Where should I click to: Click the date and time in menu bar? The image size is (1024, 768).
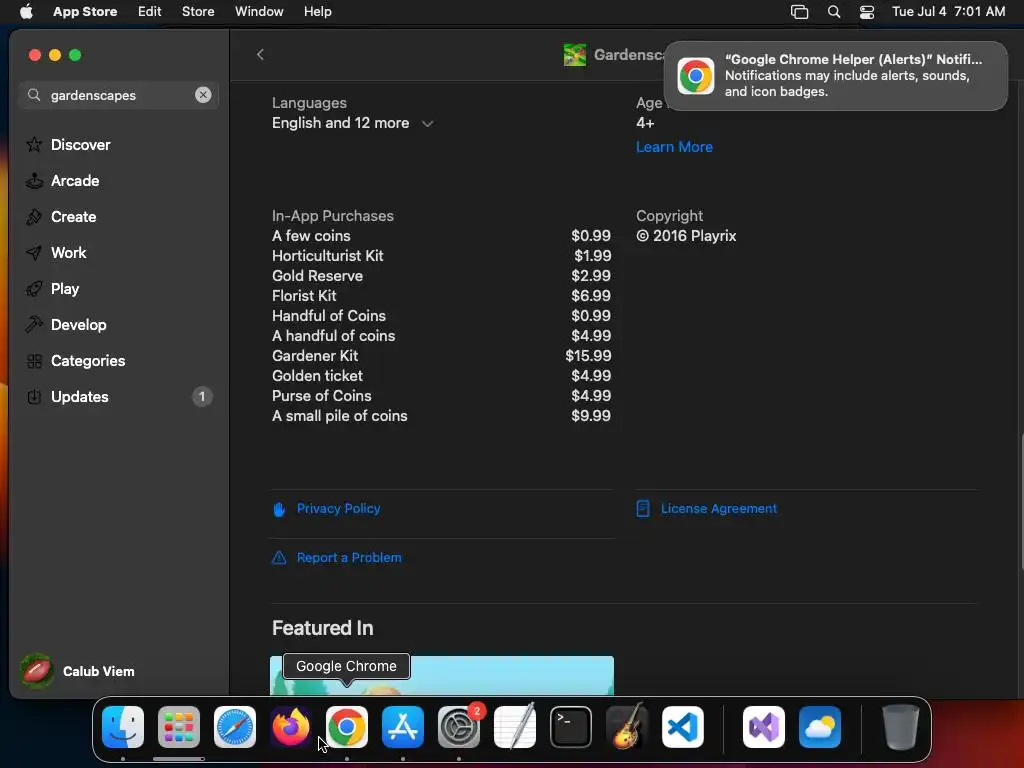point(949,11)
